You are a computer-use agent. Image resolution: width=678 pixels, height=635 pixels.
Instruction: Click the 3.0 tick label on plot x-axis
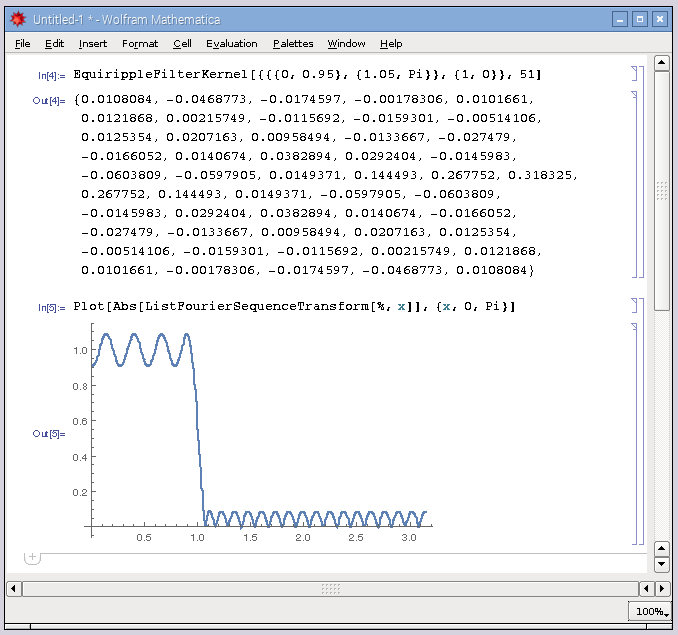pyautogui.click(x=409, y=538)
